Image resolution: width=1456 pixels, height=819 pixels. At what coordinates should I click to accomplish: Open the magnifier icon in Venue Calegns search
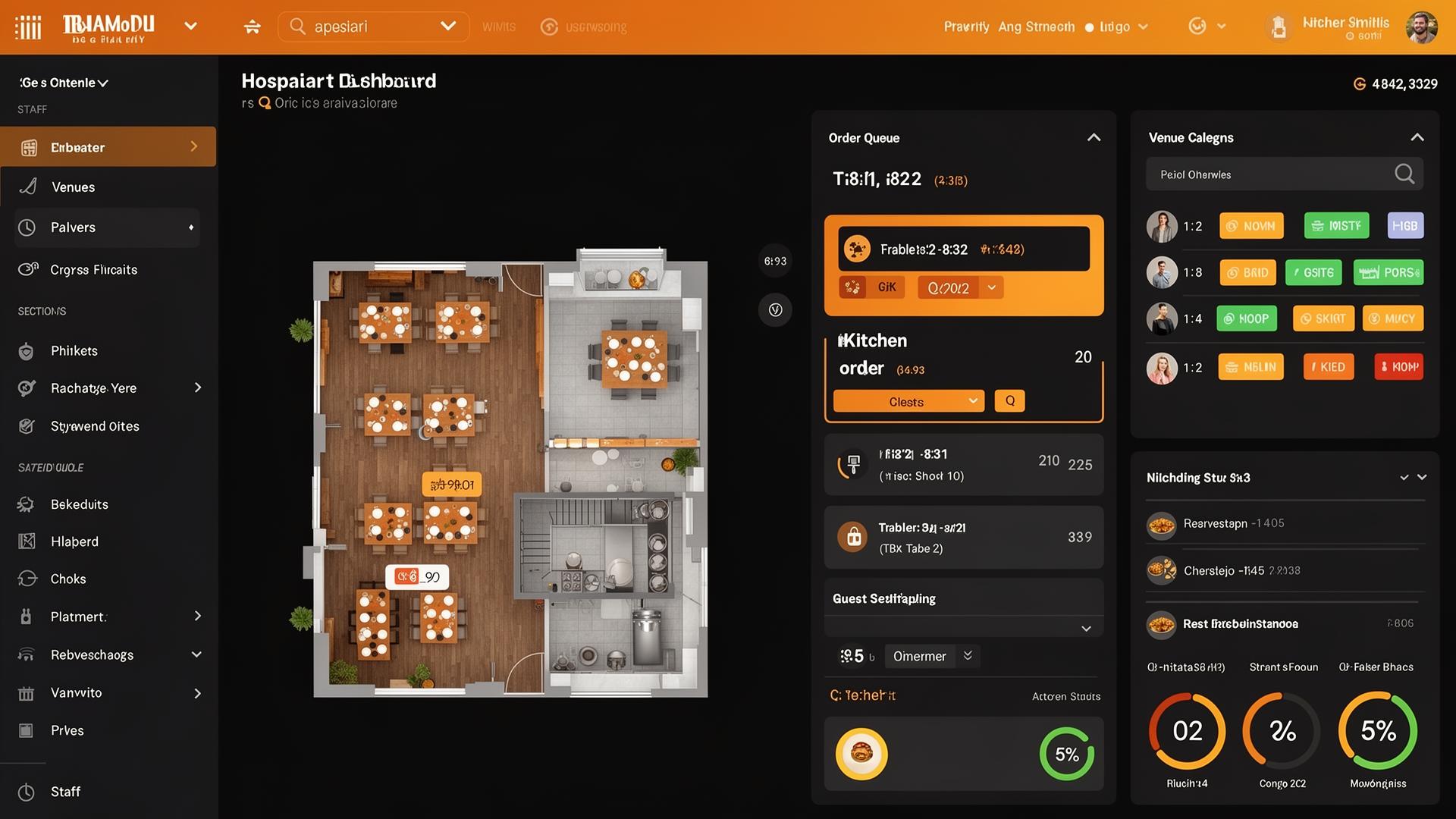pyautogui.click(x=1404, y=174)
